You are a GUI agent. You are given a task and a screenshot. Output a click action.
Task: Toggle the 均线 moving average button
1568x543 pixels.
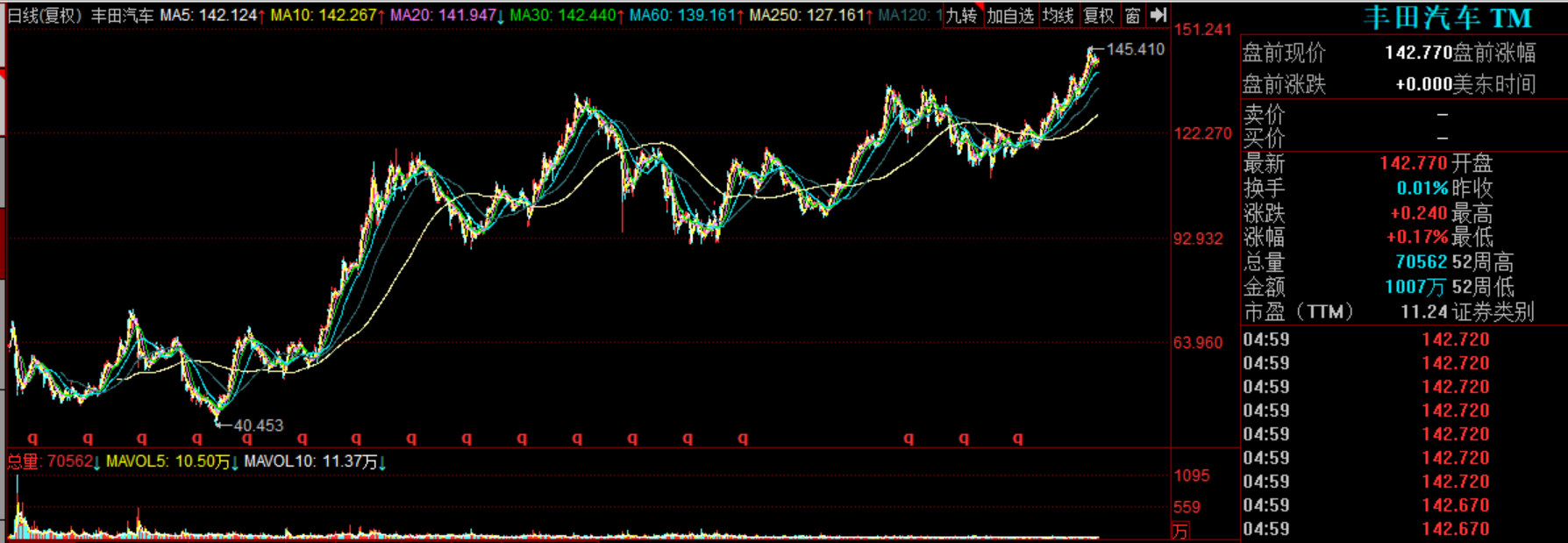click(x=1058, y=15)
